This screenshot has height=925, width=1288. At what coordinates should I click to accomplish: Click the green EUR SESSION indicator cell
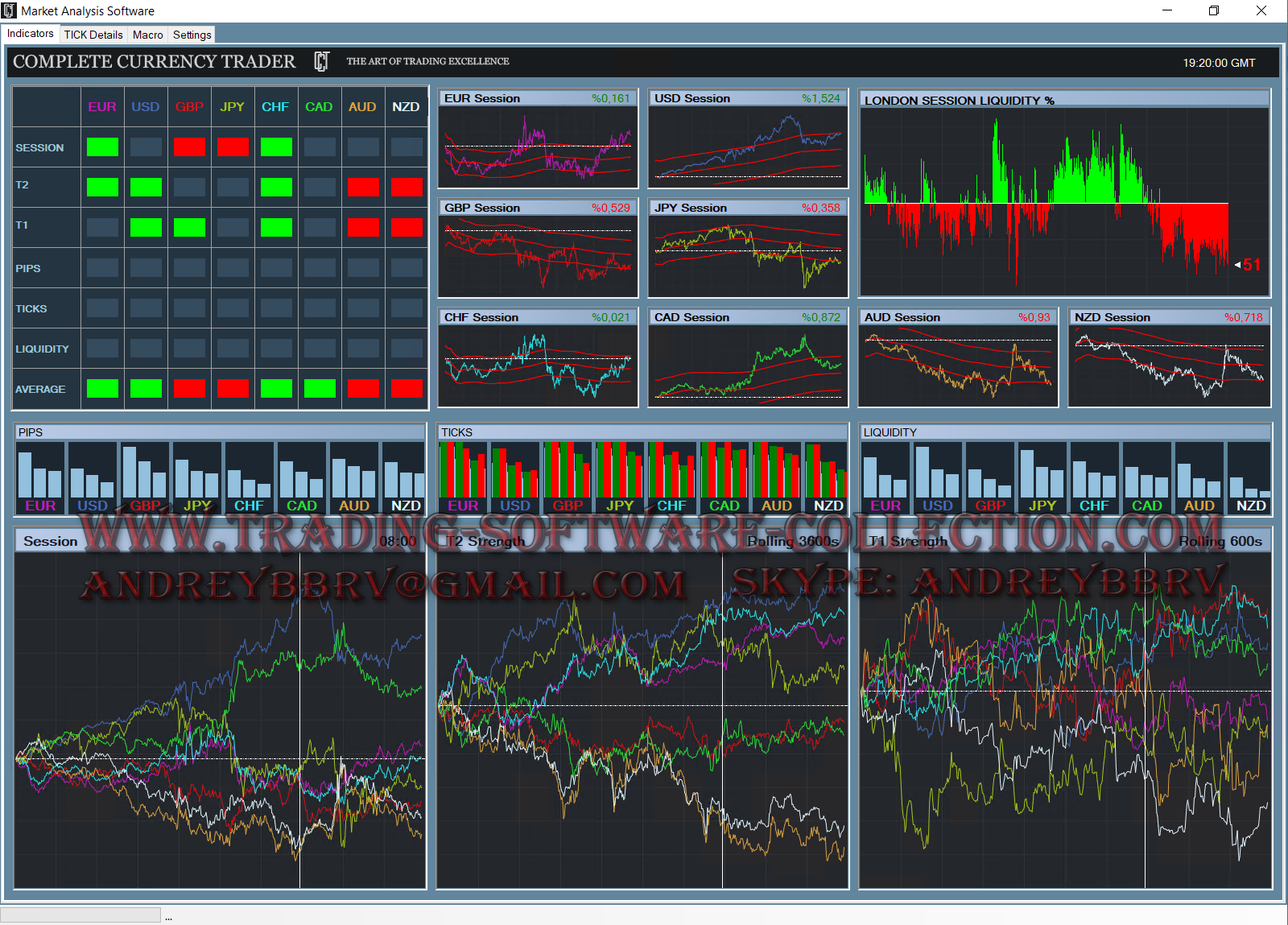(102, 147)
